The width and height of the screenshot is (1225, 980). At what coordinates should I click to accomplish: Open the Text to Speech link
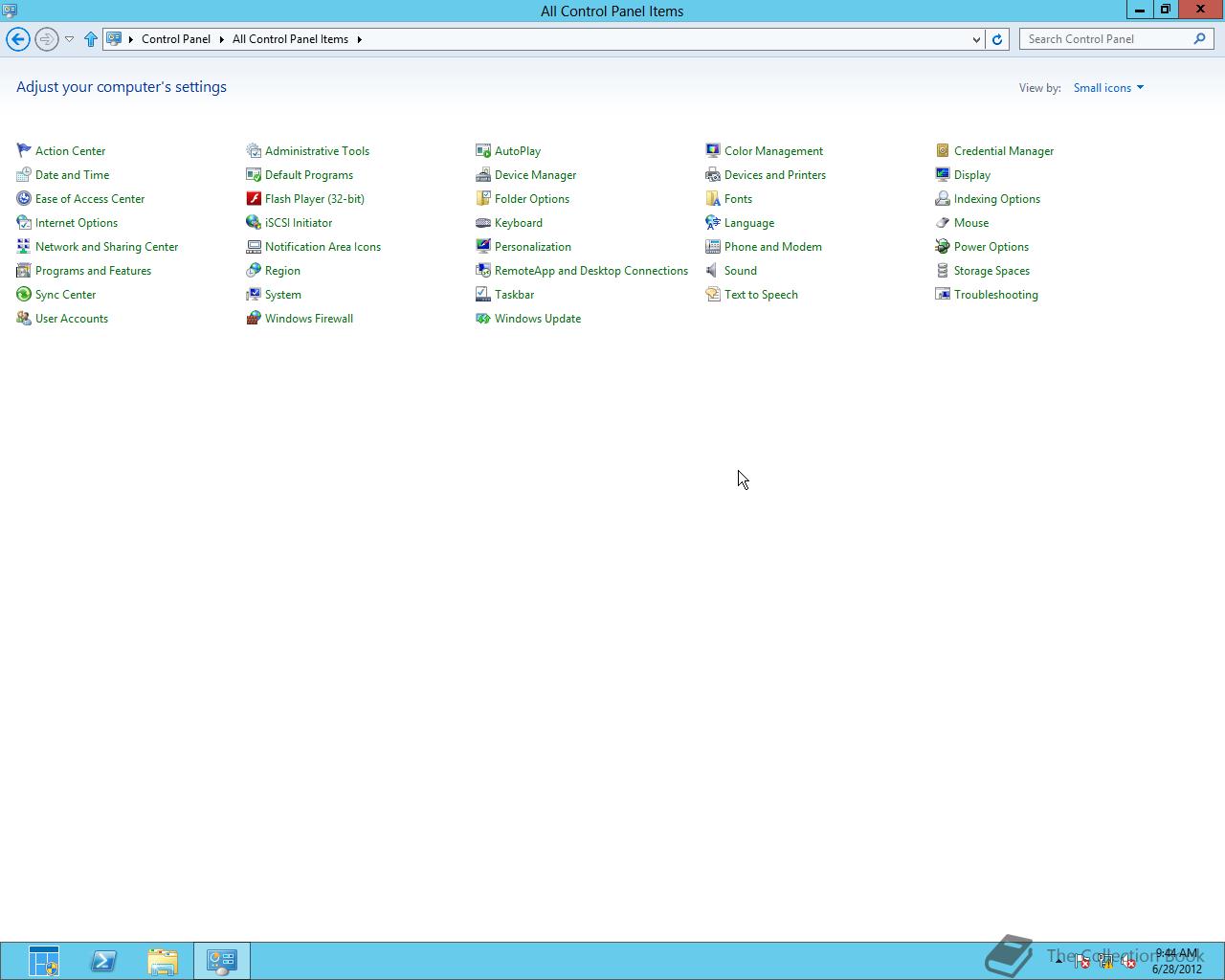click(761, 294)
